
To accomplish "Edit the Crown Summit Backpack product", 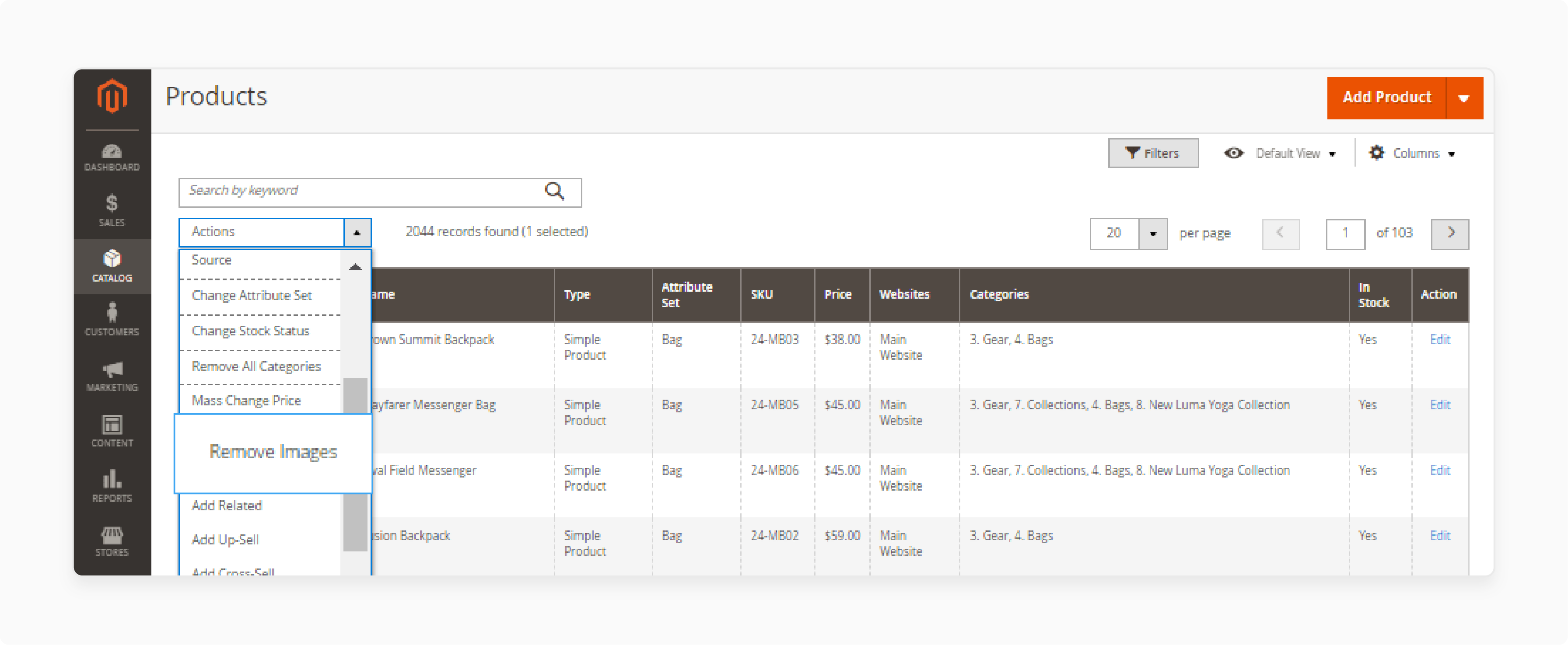I will coord(1439,339).
